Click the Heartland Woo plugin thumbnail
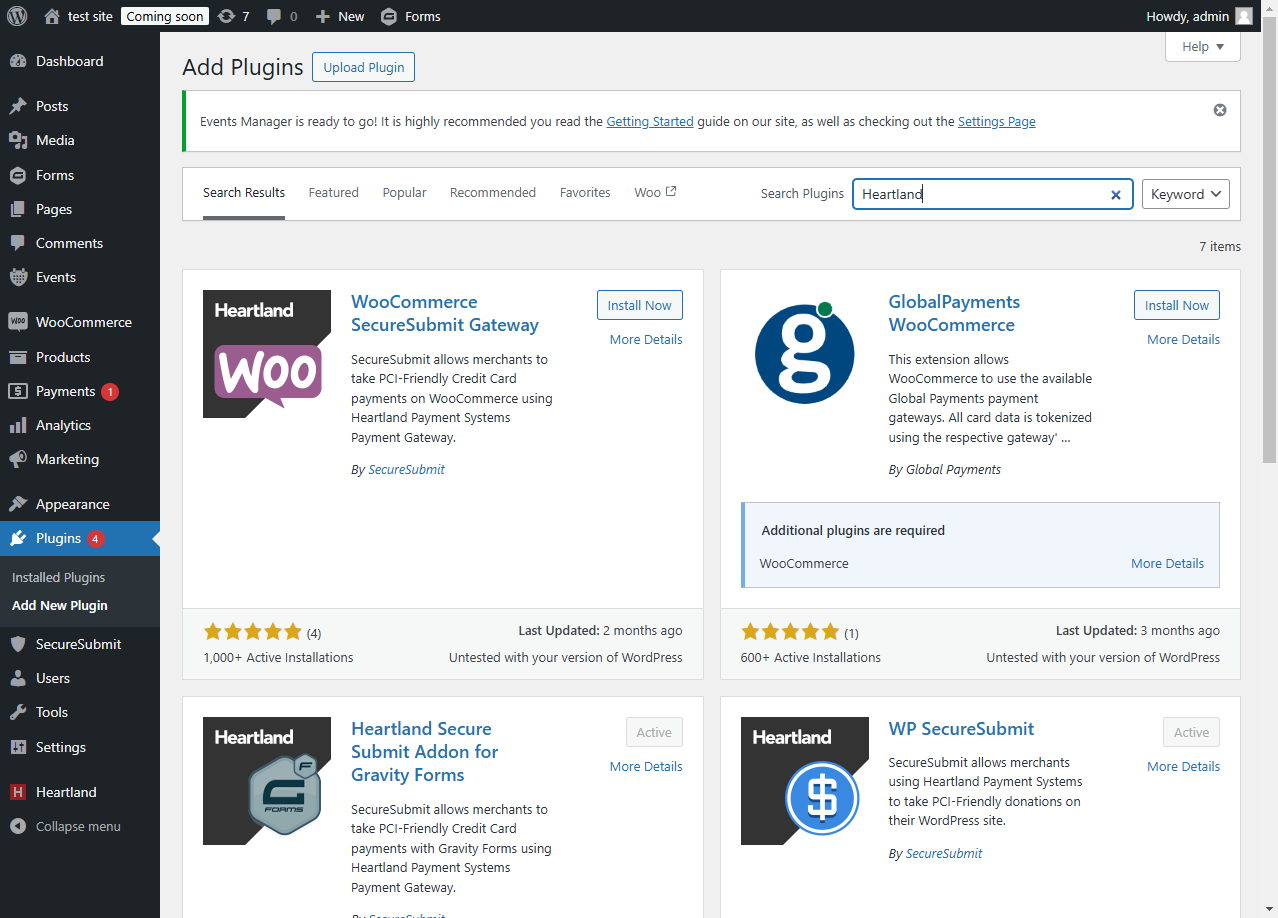Image resolution: width=1278 pixels, height=918 pixels. point(267,354)
